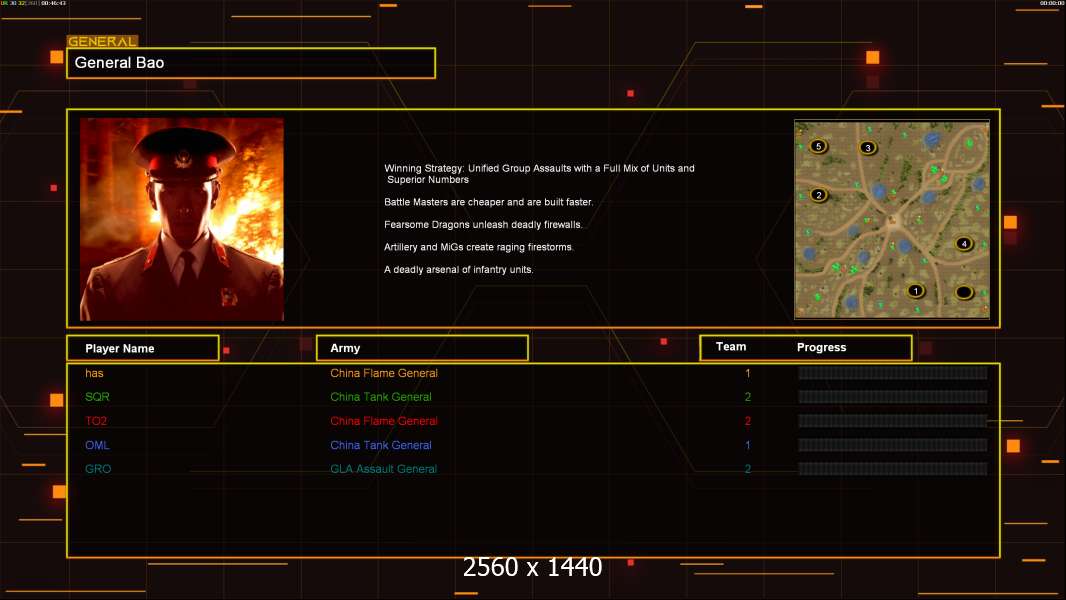Screen dimensions: 1066x600
Task: Click the progress bar for player GRO
Action: coord(893,469)
